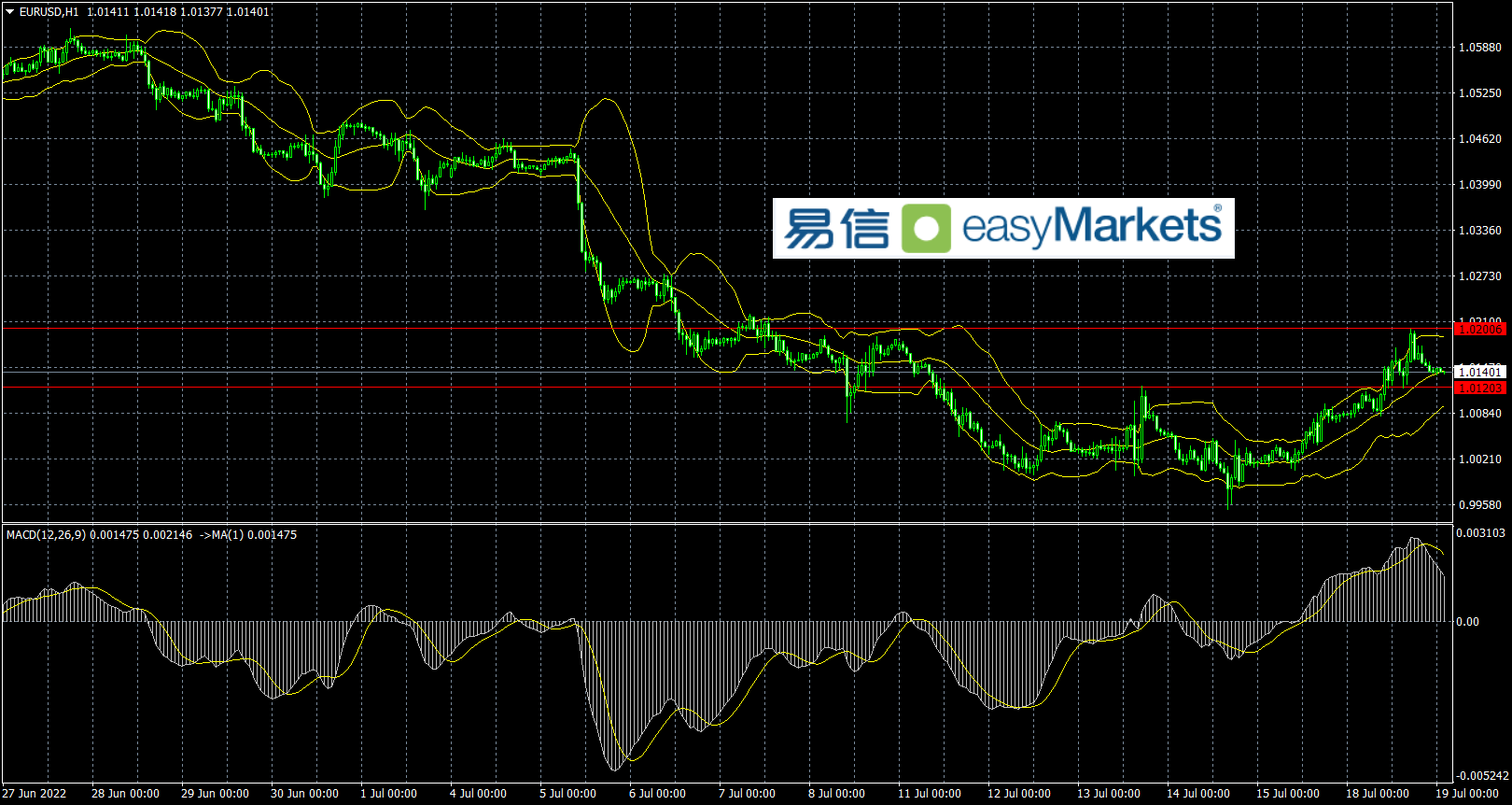Click the 0.99580 price scale label

coord(1480,505)
